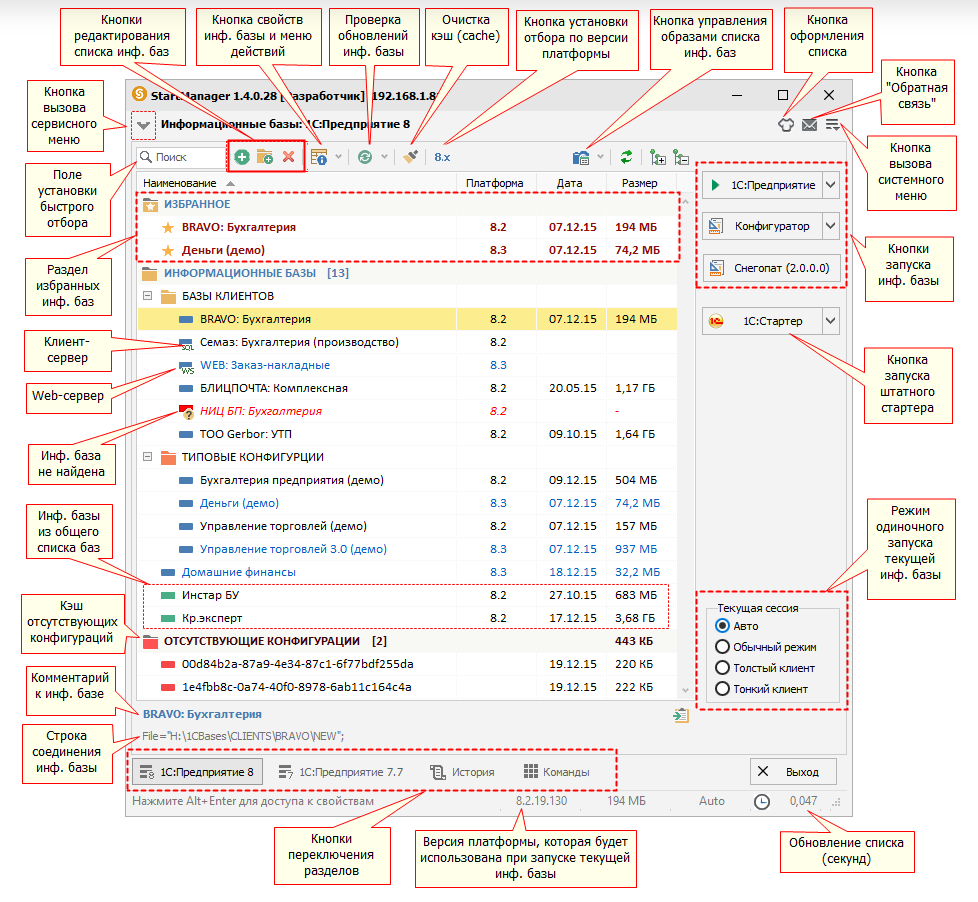This screenshot has width=978, height=902.
Task: Click the add folder icon in the toolbar
Action: [x=265, y=157]
